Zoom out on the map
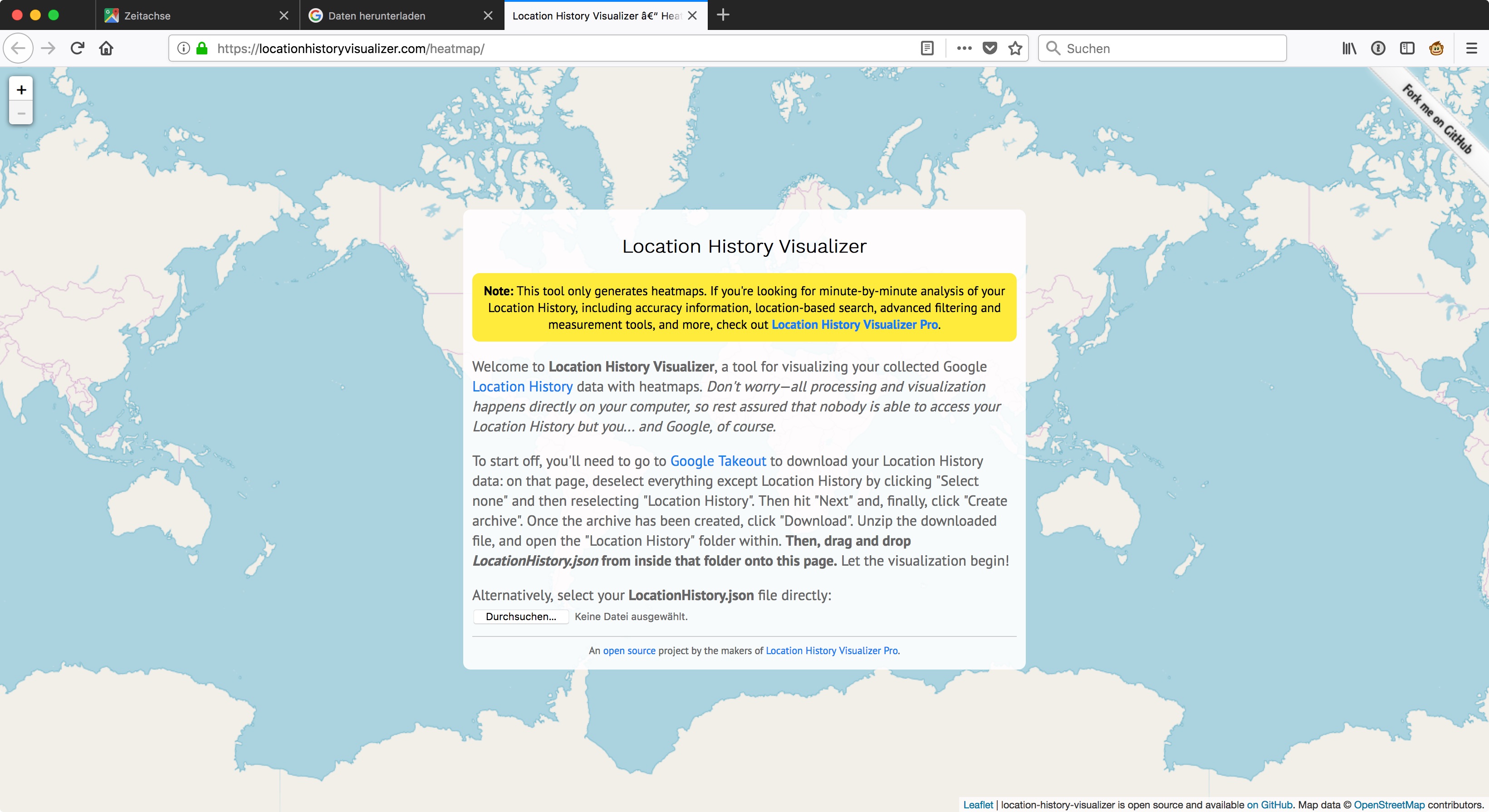 pyautogui.click(x=21, y=113)
